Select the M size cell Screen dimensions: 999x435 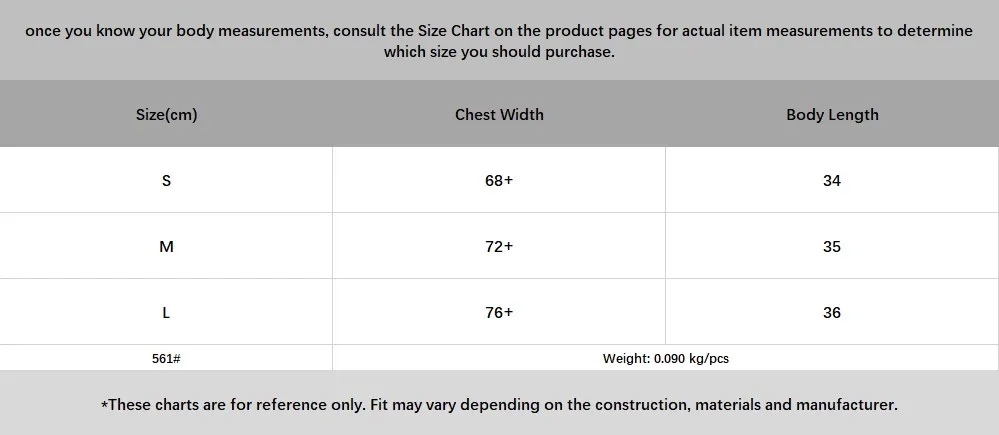(x=166, y=247)
